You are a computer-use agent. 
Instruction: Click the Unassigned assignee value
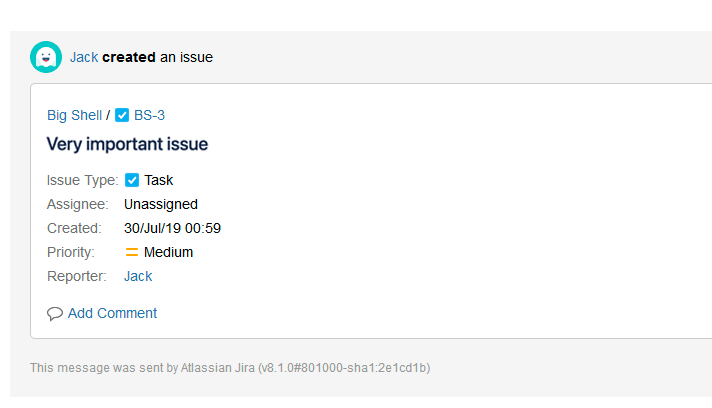pos(161,204)
